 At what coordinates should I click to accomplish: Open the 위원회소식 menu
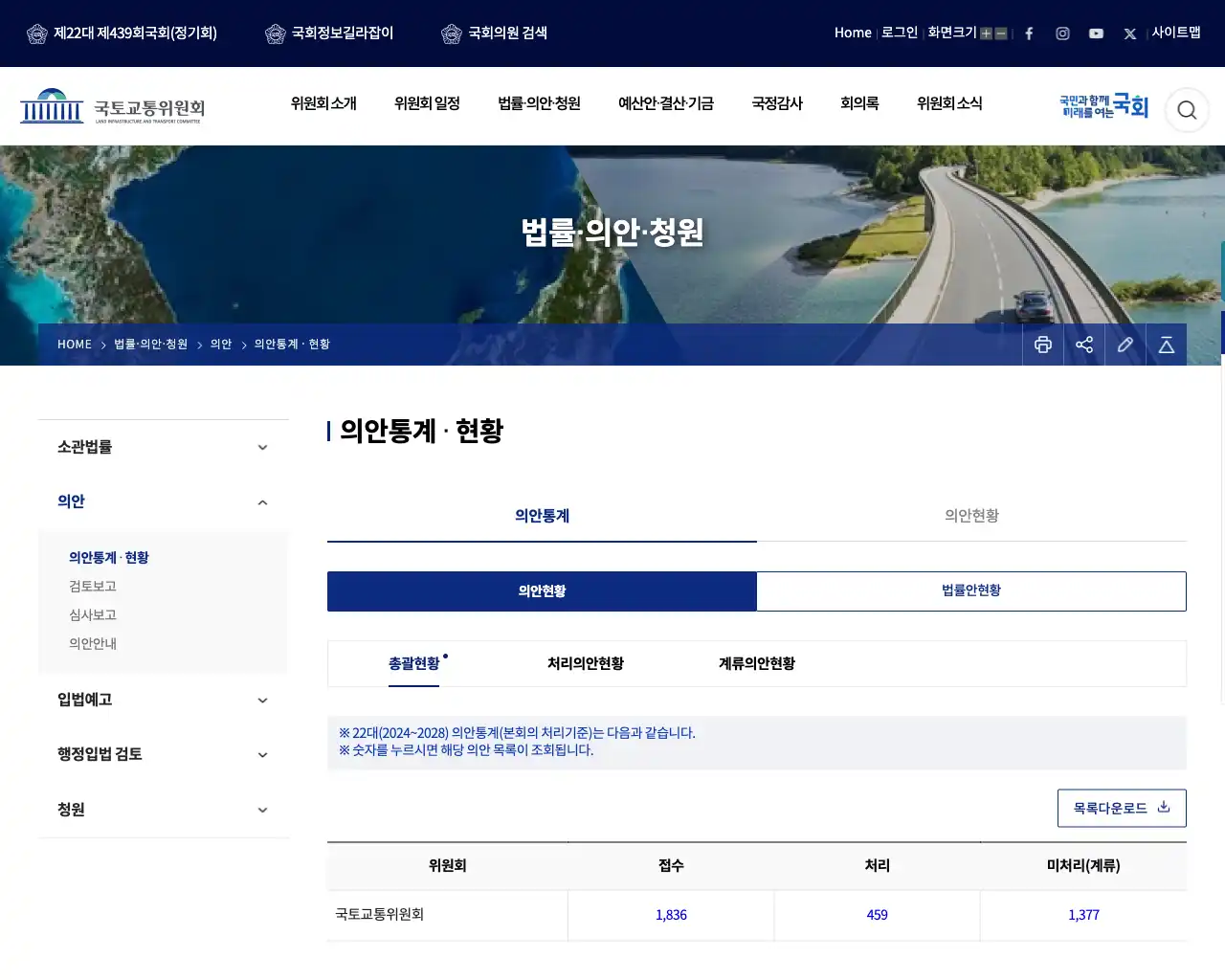click(x=949, y=103)
